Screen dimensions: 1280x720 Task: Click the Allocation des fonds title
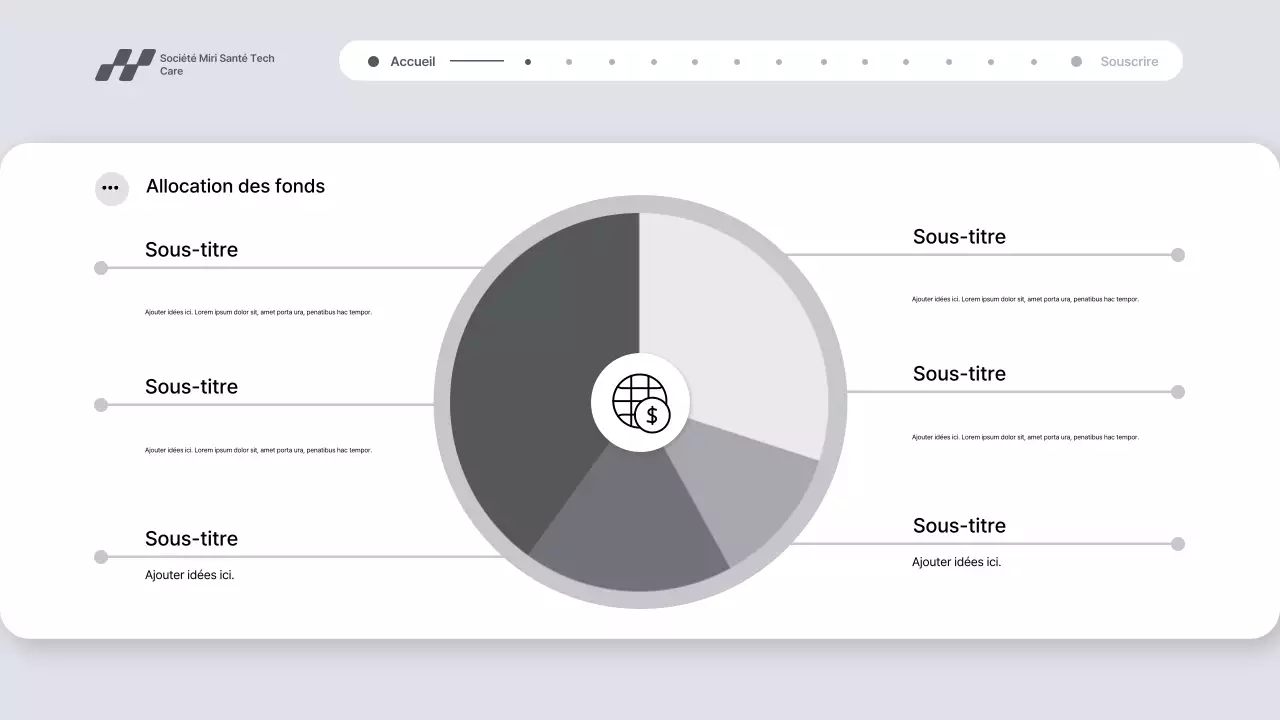[x=235, y=186]
